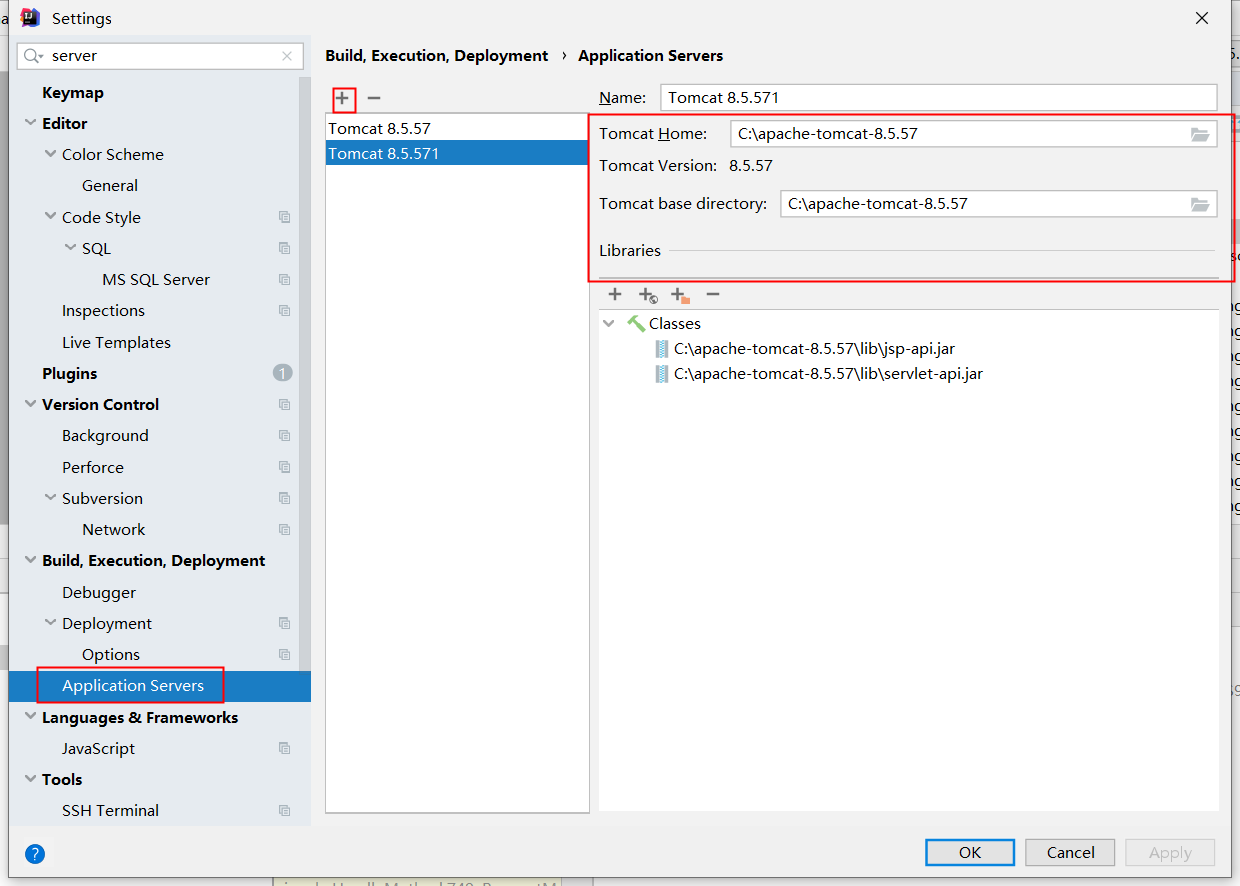Click the servlet-api.jar file icon
Screen dimensions: 1240x886
click(x=662, y=374)
